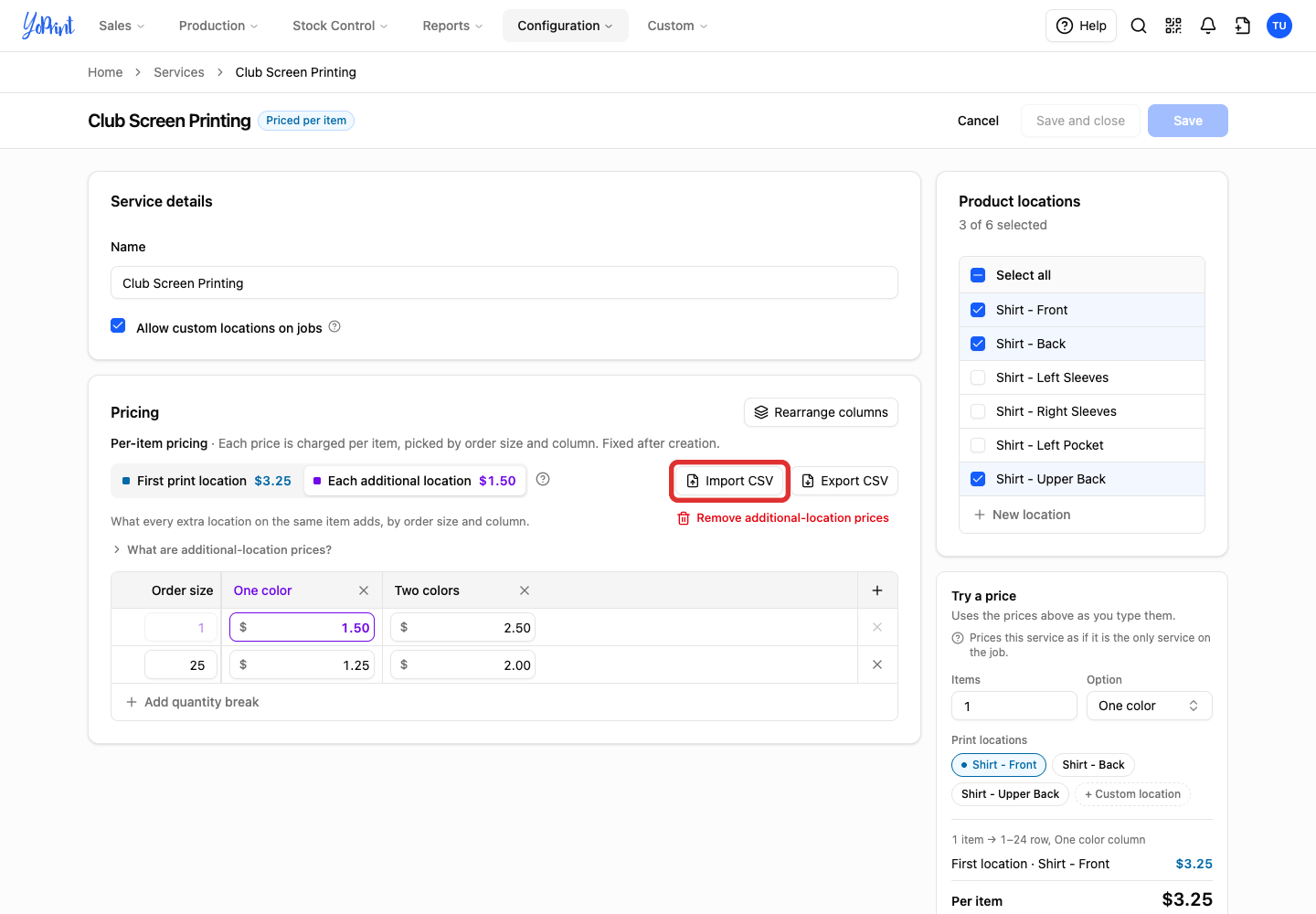Open the Stock Control menu

[x=340, y=26]
